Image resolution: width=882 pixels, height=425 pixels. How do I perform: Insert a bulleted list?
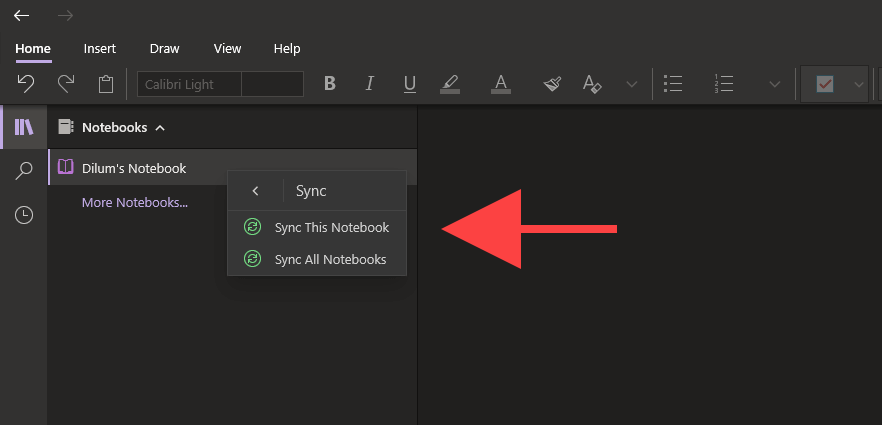tap(674, 84)
